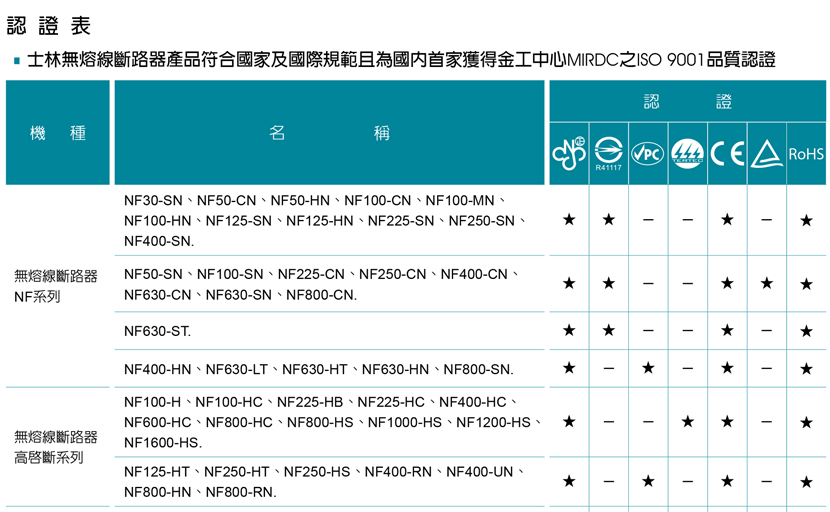Click the CE star in the NF50-SN row
830x512 pixels.
point(727,283)
